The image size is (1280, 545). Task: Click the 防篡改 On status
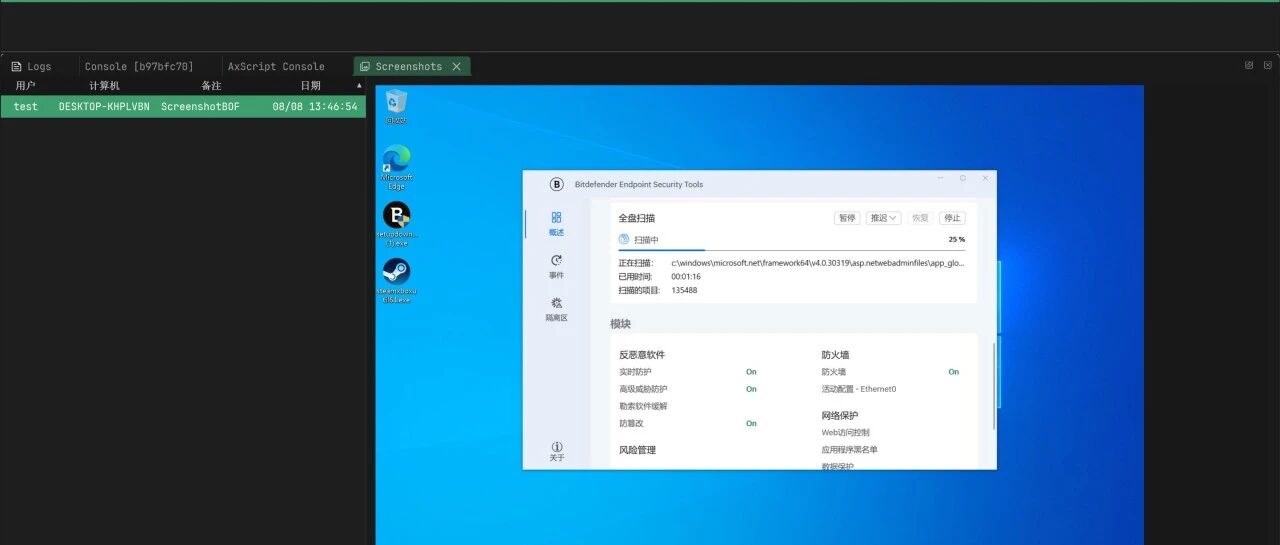751,424
